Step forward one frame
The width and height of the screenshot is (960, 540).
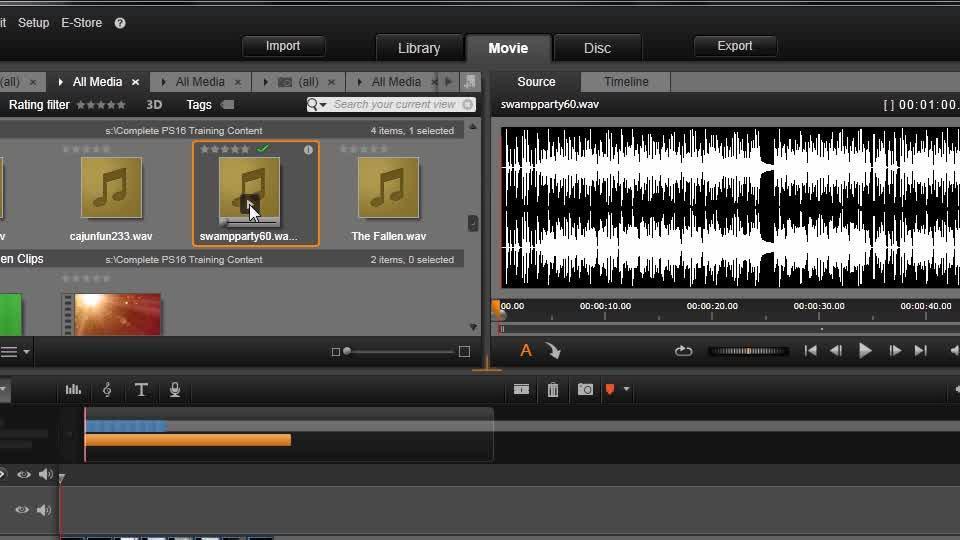click(x=895, y=351)
